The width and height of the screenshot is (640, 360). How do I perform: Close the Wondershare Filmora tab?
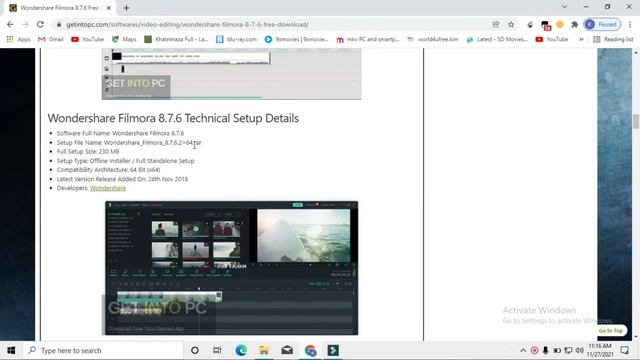click(109, 8)
